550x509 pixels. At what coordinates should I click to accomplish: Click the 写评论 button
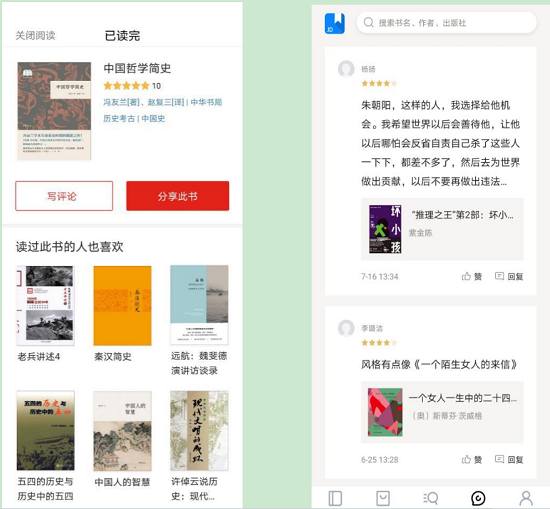click(64, 196)
